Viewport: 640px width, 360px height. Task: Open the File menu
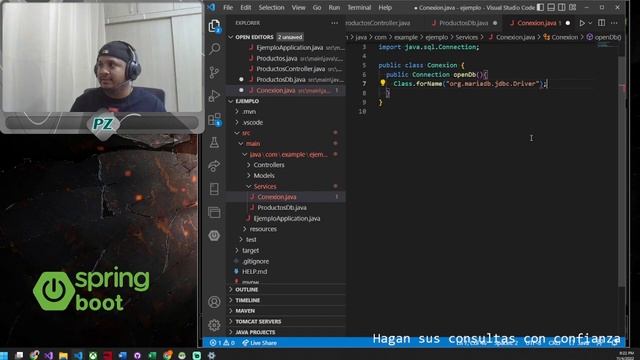(228, 7)
